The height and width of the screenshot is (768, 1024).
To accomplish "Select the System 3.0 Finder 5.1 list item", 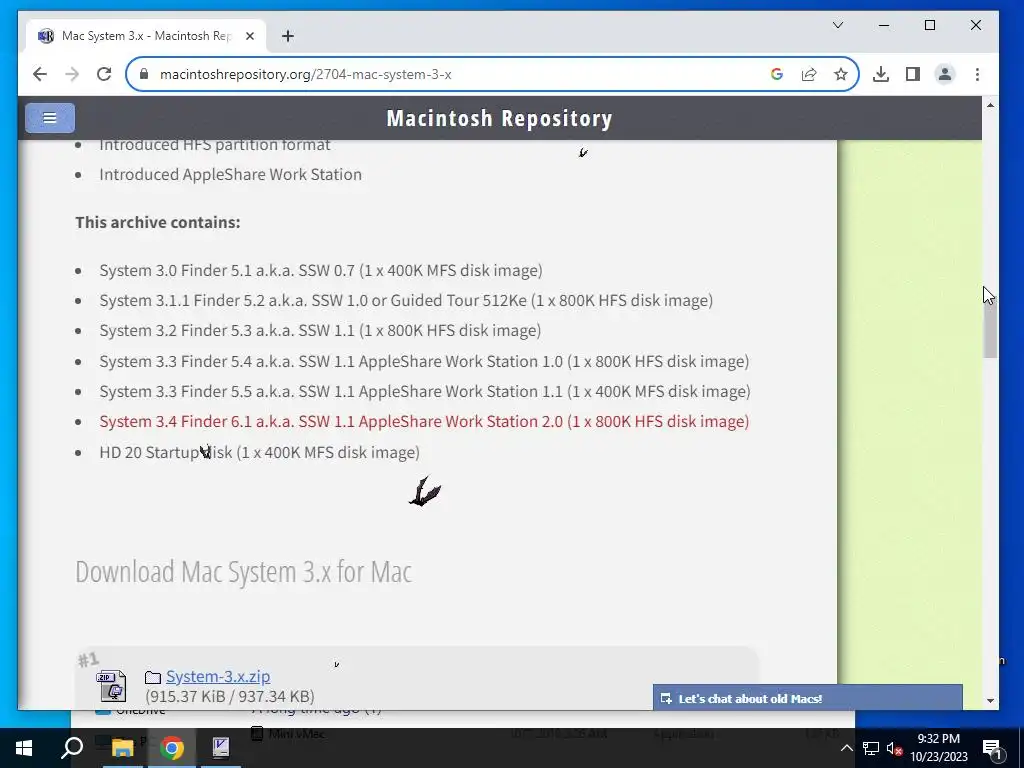I will pyautogui.click(x=321, y=270).
